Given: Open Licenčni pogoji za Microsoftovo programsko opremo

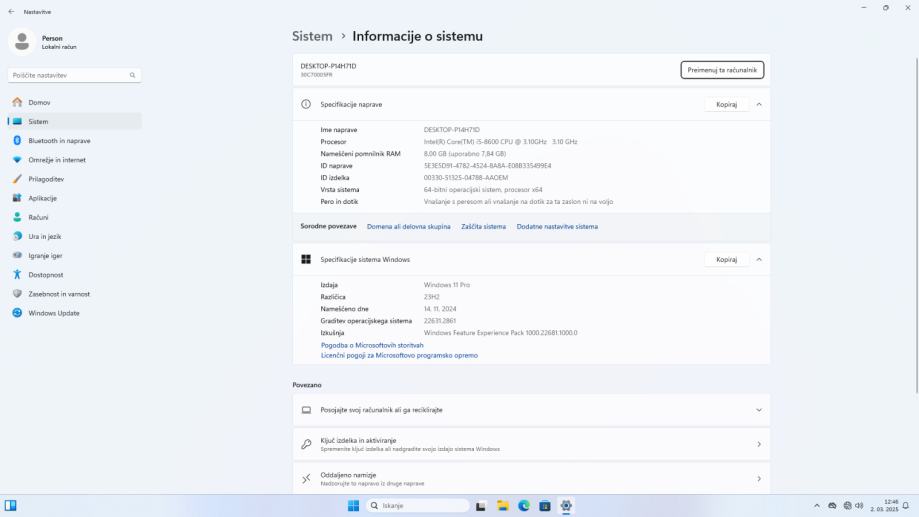Looking at the screenshot, I should click(x=399, y=355).
